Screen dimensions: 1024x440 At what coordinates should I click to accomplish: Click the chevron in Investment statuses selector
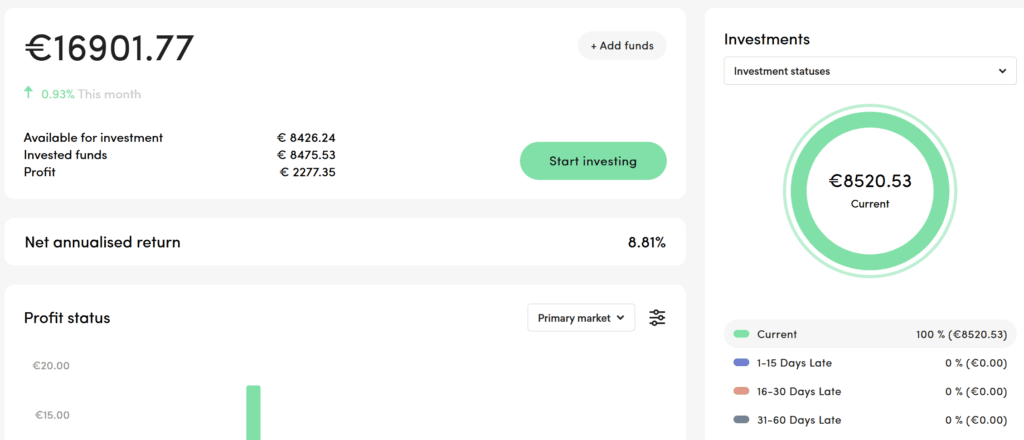click(1002, 71)
